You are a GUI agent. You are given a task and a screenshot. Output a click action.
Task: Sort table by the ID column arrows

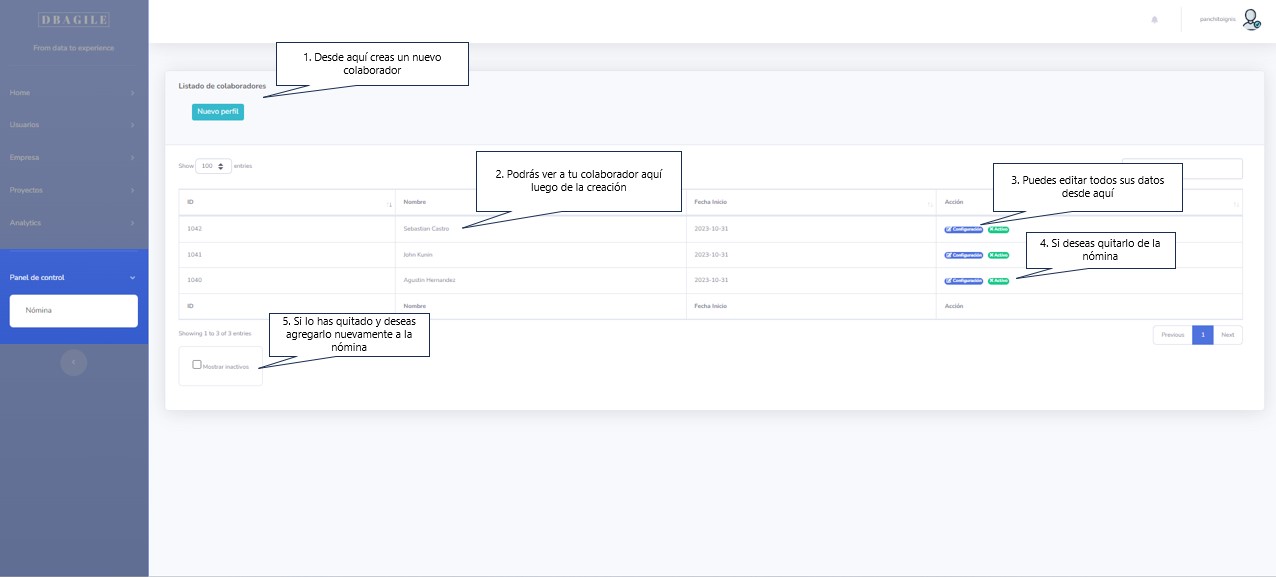click(389, 203)
